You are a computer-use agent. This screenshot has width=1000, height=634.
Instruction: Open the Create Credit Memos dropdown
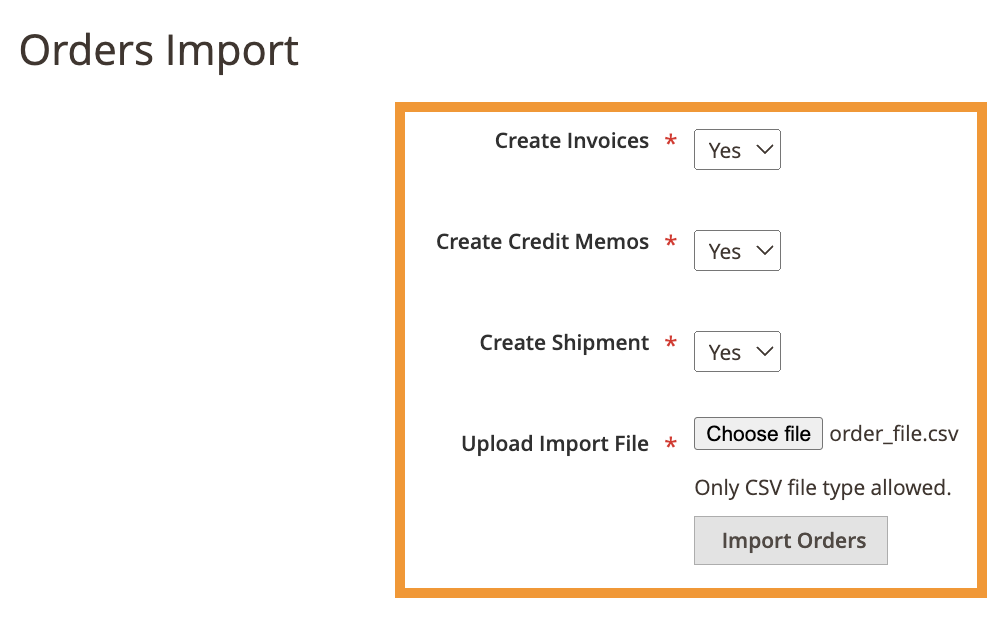pyautogui.click(x=737, y=251)
